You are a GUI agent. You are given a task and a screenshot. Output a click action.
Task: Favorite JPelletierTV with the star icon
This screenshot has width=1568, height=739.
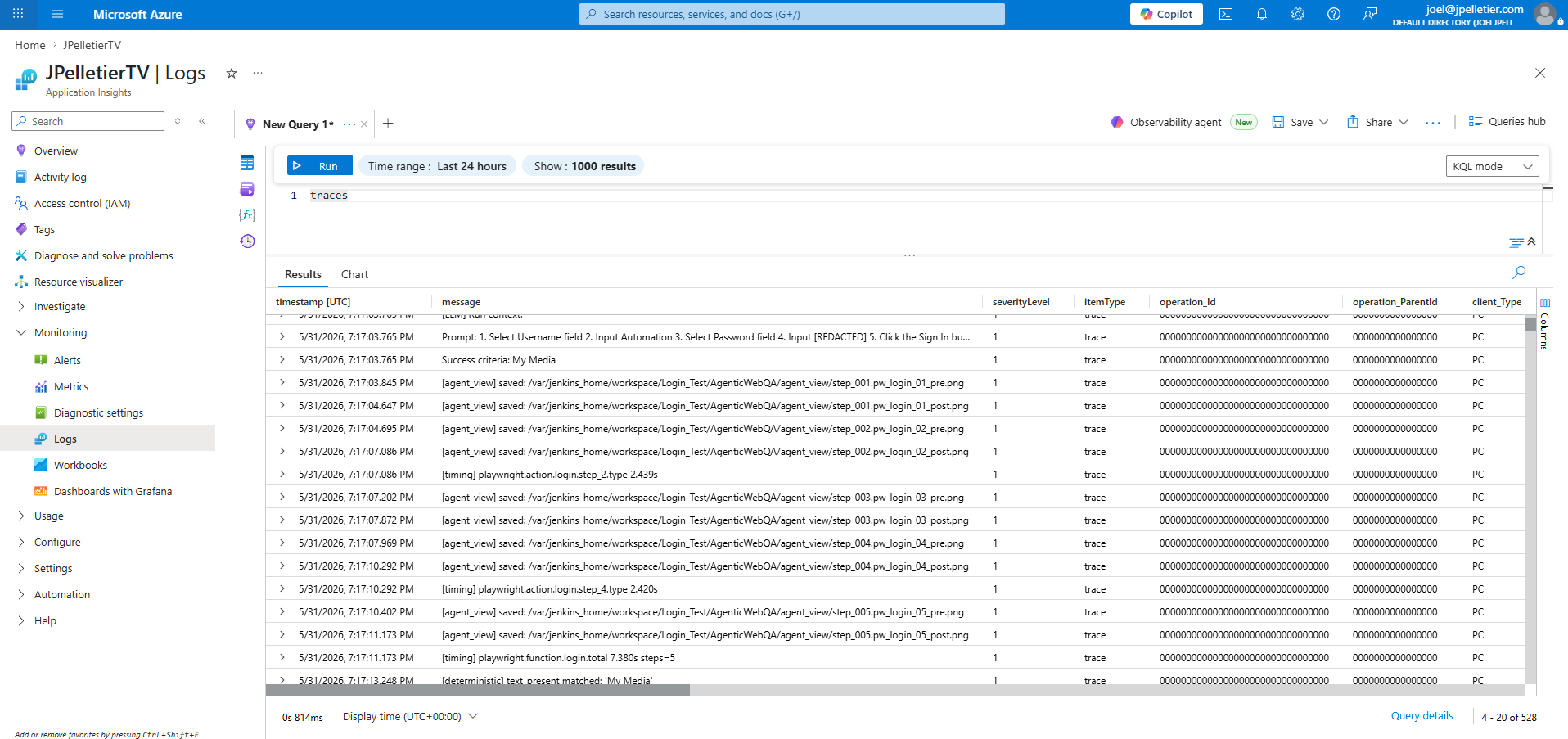click(232, 73)
